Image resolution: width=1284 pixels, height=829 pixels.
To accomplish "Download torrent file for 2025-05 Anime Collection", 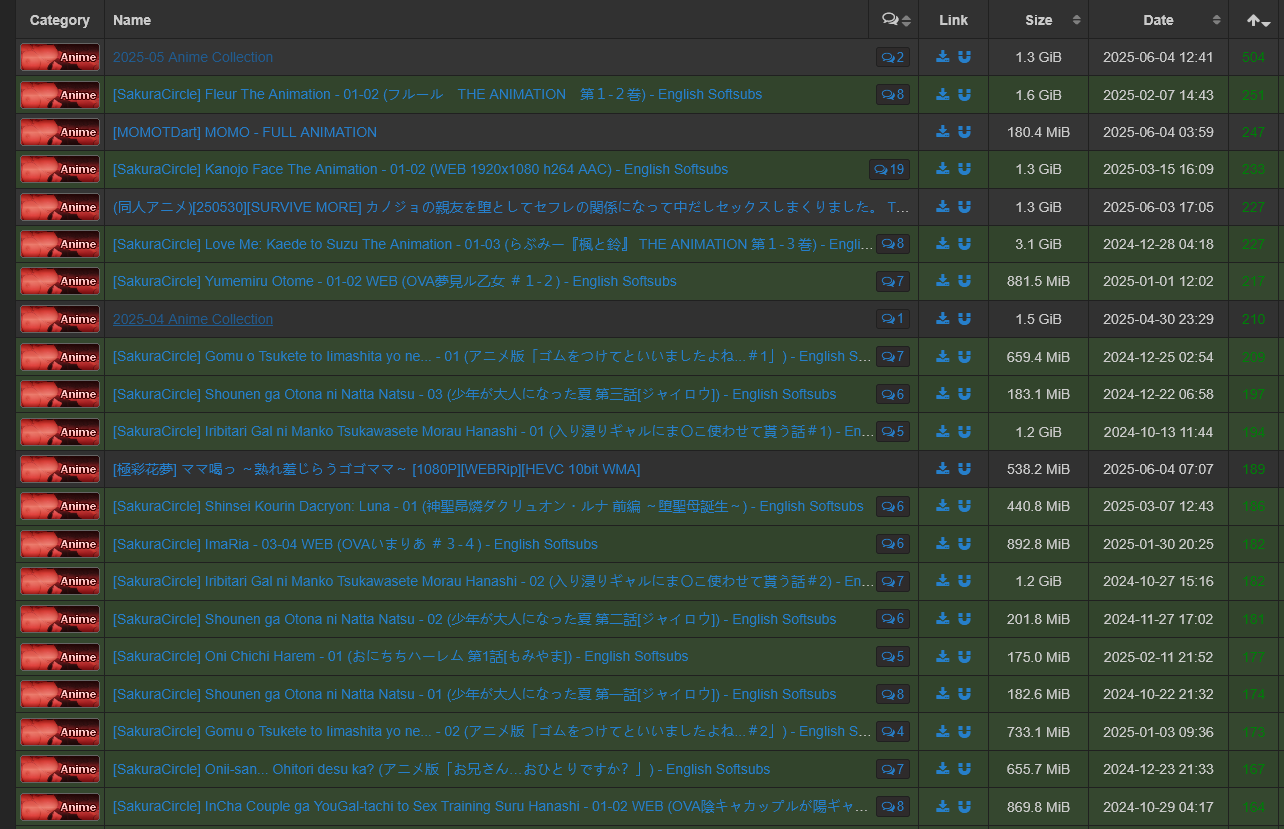I will (x=942, y=57).
